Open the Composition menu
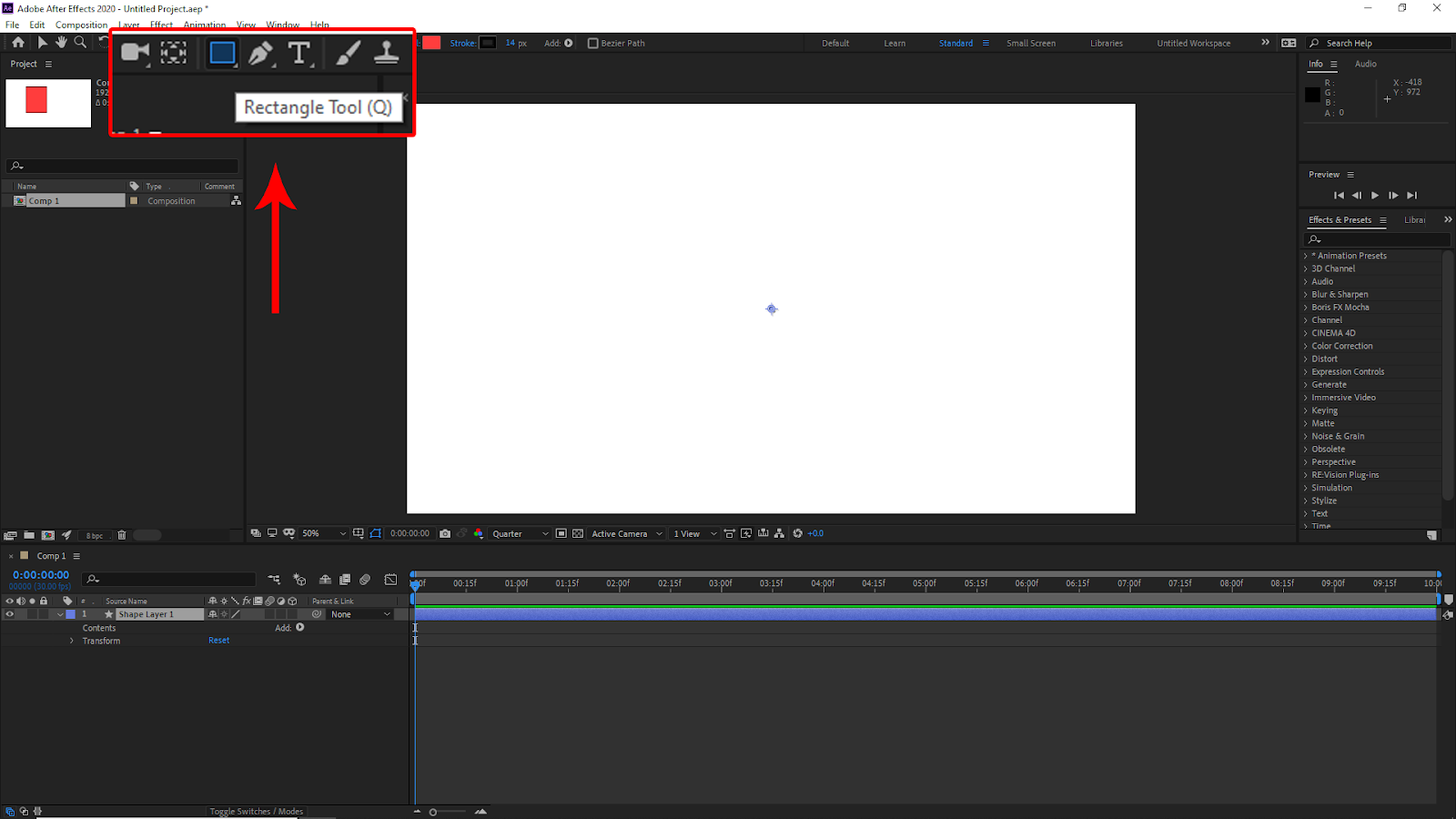Image resolution: width=1456 pixels, height=819 pixels. point(81,25)
